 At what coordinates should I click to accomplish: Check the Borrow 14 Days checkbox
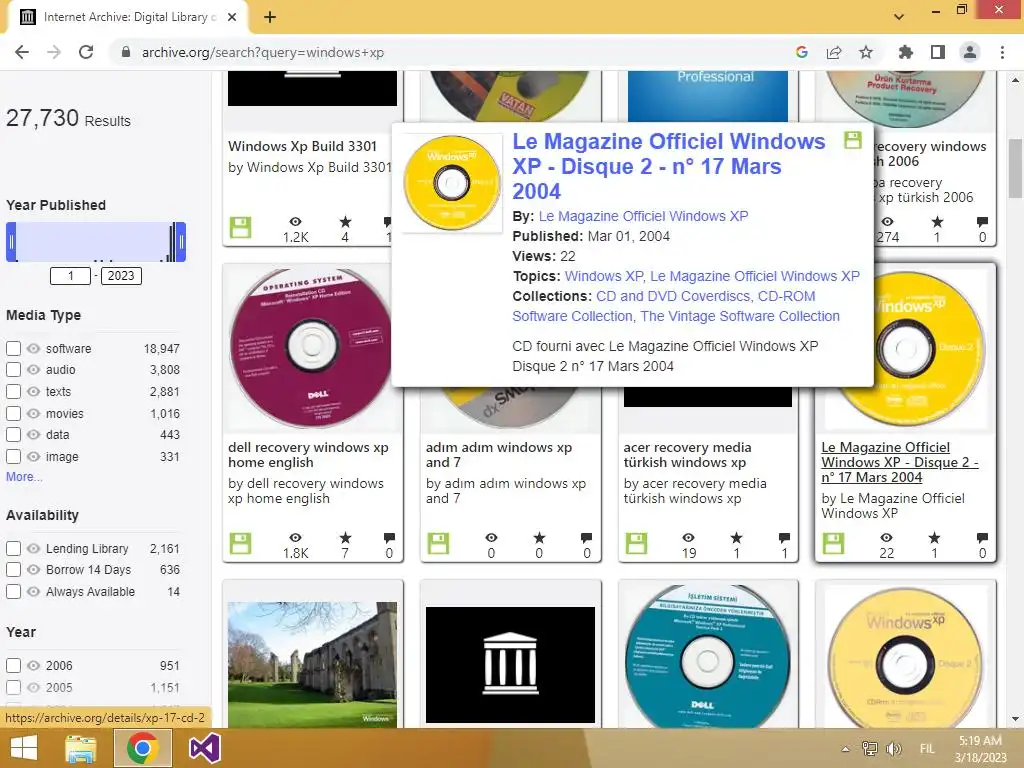(x=14, y=569)
